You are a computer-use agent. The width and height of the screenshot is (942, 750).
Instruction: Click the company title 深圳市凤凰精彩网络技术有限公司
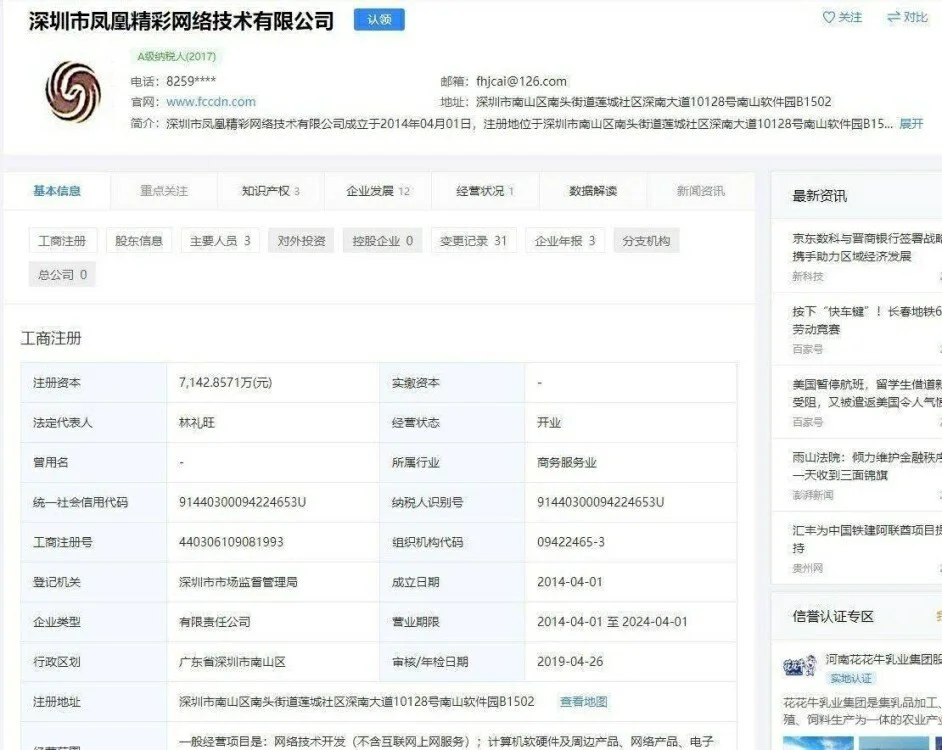[x=181, y=20]
